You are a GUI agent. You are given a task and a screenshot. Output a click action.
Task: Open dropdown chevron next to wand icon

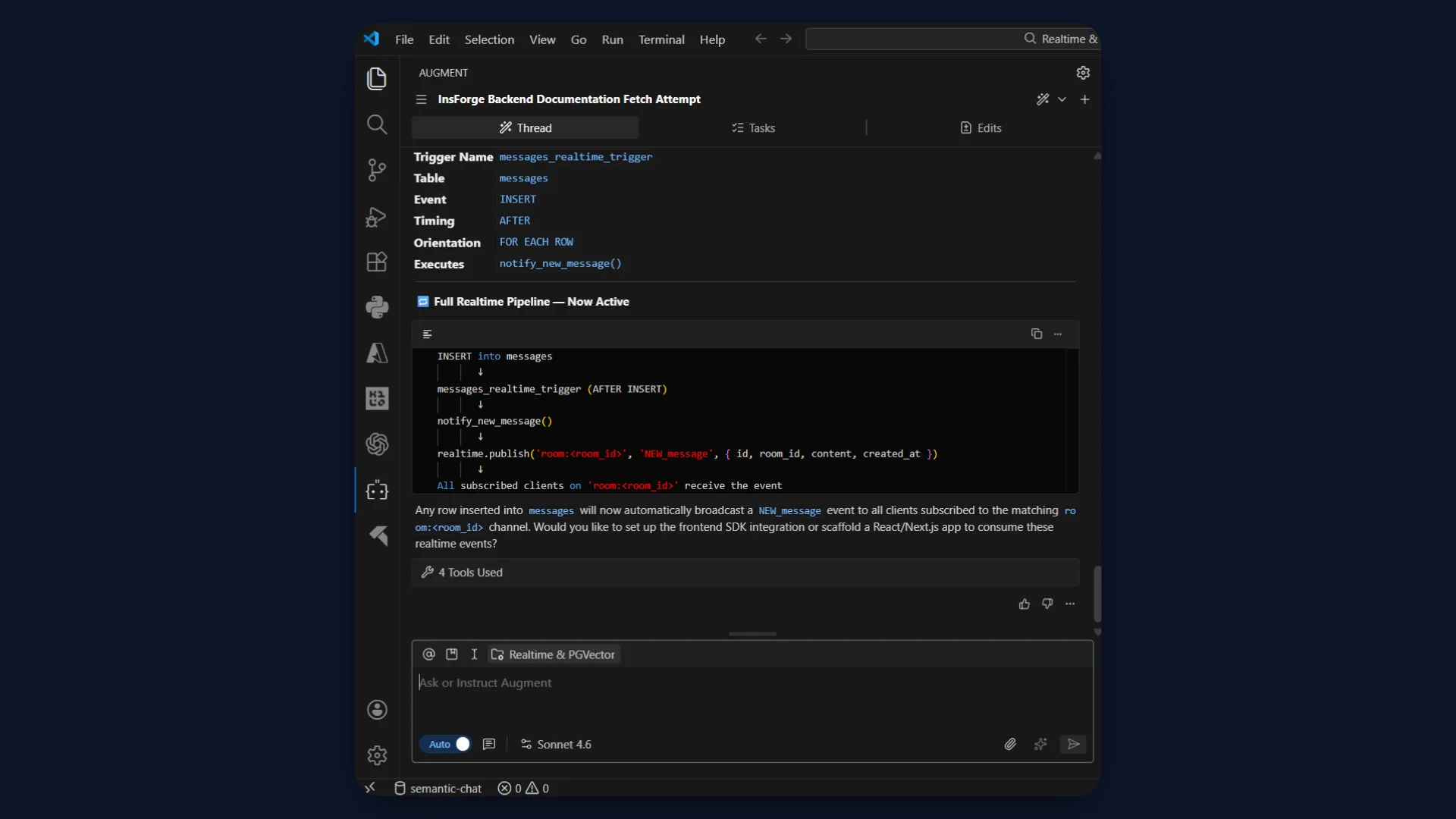[1062, 99]
